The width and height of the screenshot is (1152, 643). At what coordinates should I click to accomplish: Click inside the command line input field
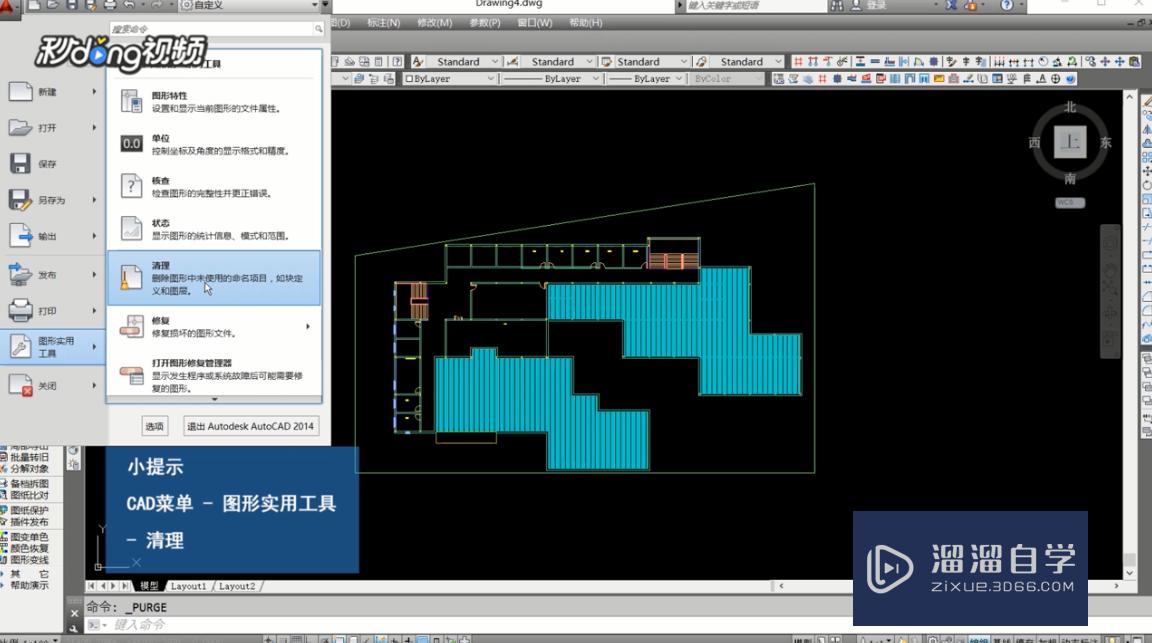[x=250, y=623]
